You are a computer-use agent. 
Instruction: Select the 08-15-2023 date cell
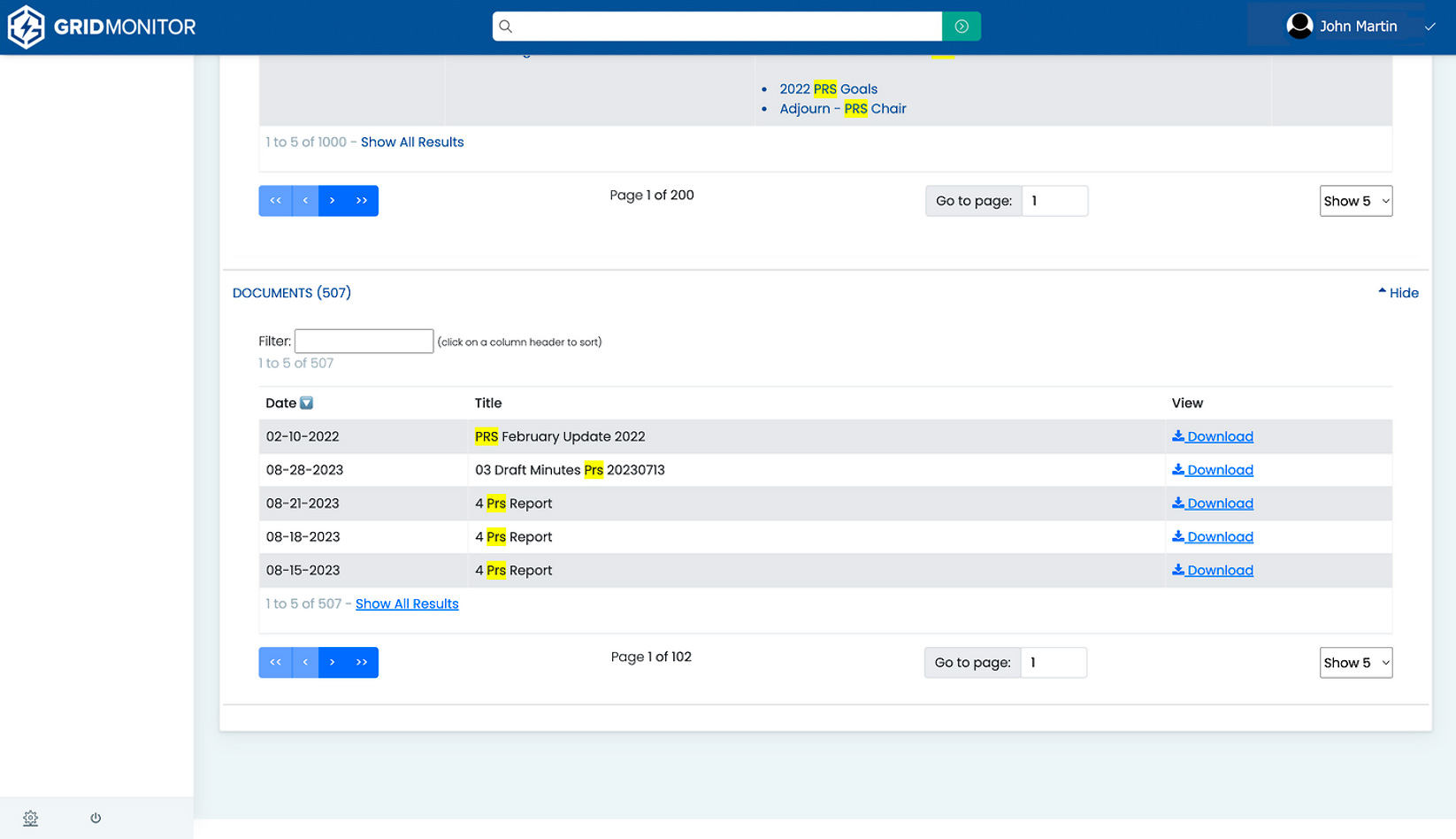pos(303,571)
